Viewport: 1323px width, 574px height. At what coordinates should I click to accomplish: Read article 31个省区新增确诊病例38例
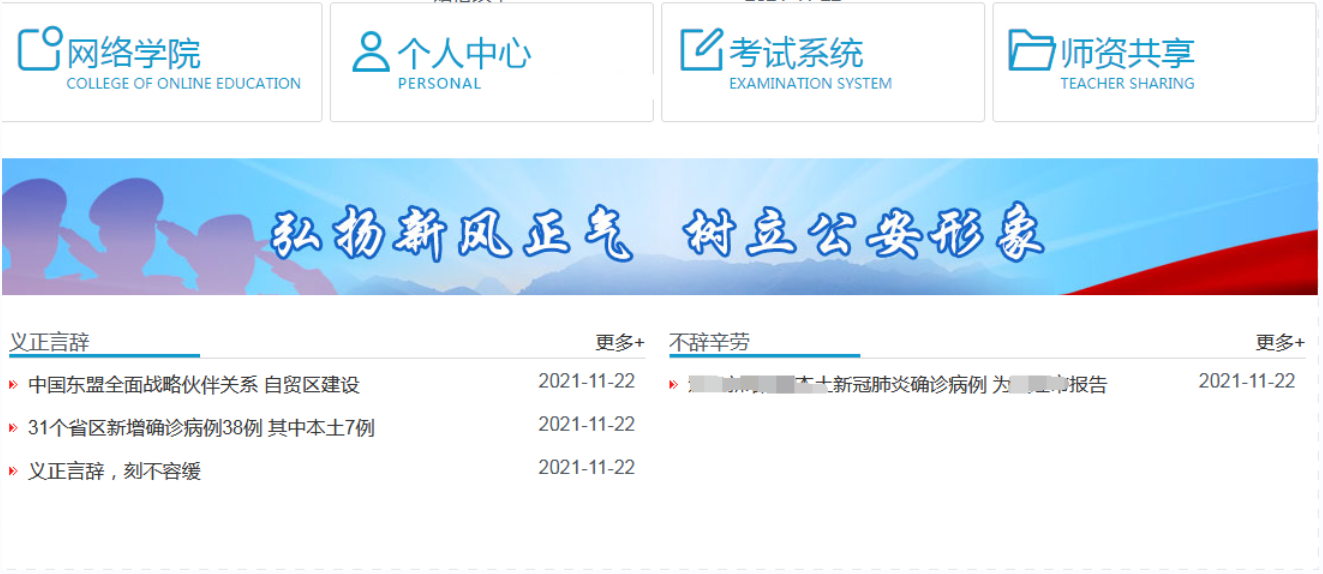[x=201, y=428]
